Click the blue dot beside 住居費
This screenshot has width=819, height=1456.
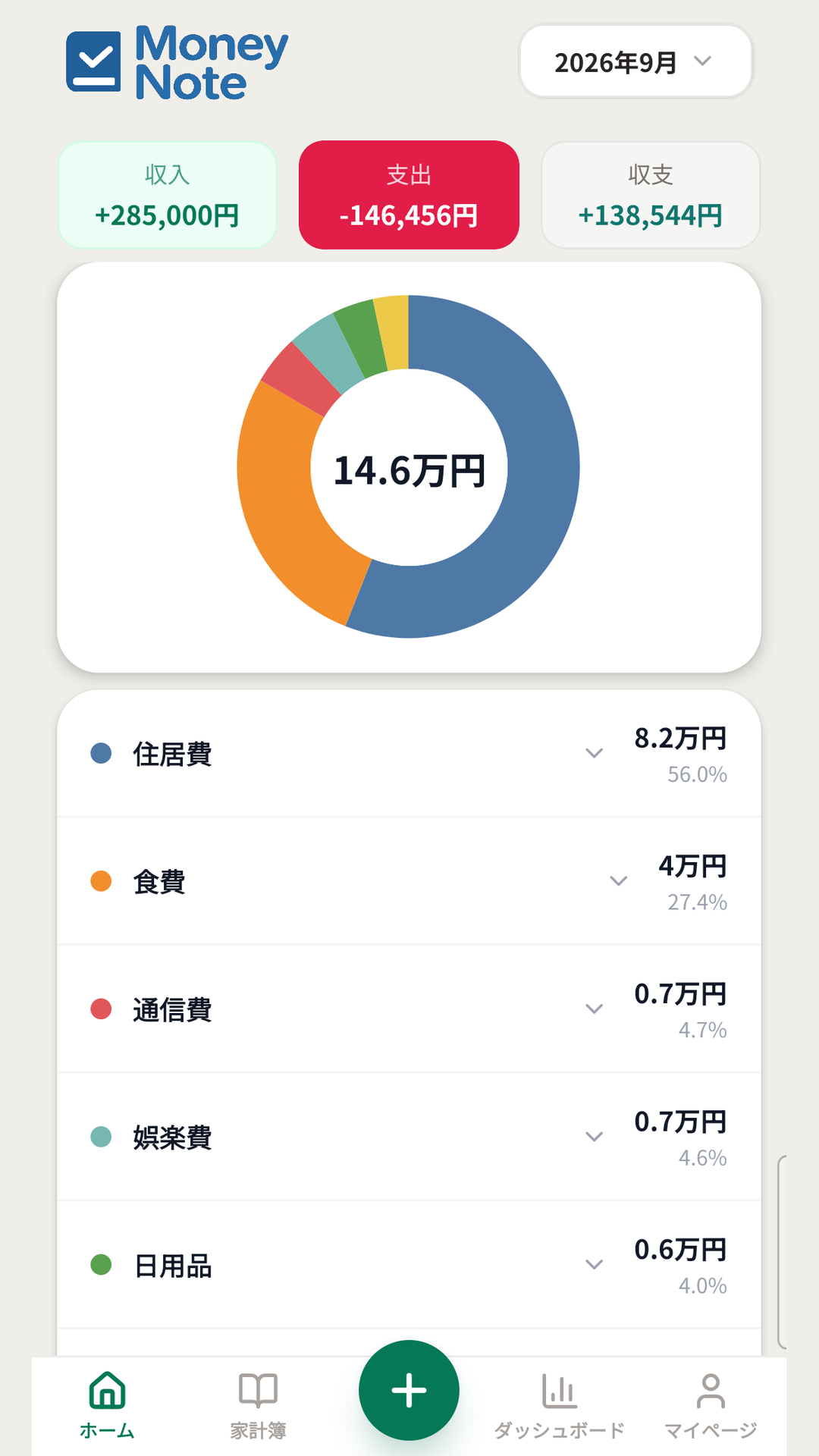(101, 753)
